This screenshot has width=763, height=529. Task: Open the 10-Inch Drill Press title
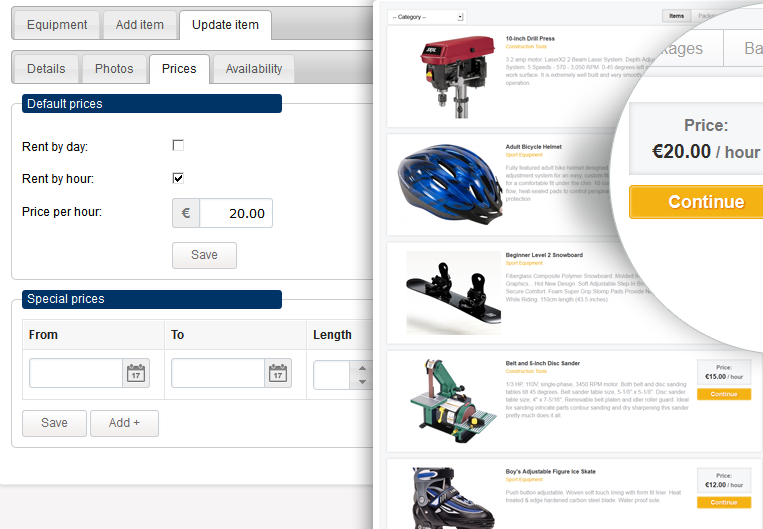530,38
